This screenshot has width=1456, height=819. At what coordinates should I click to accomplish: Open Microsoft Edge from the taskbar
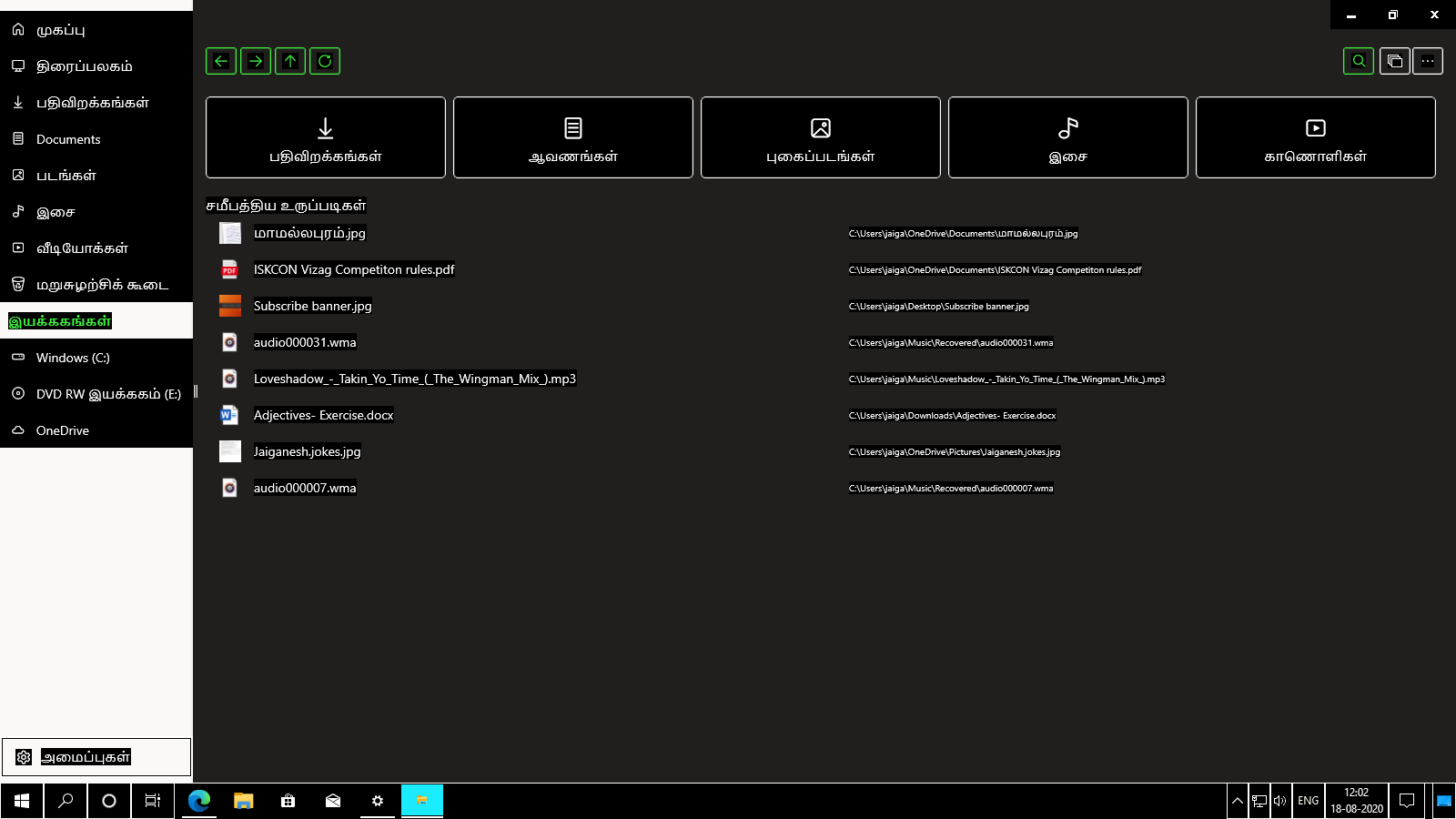(x=198, y=801)
